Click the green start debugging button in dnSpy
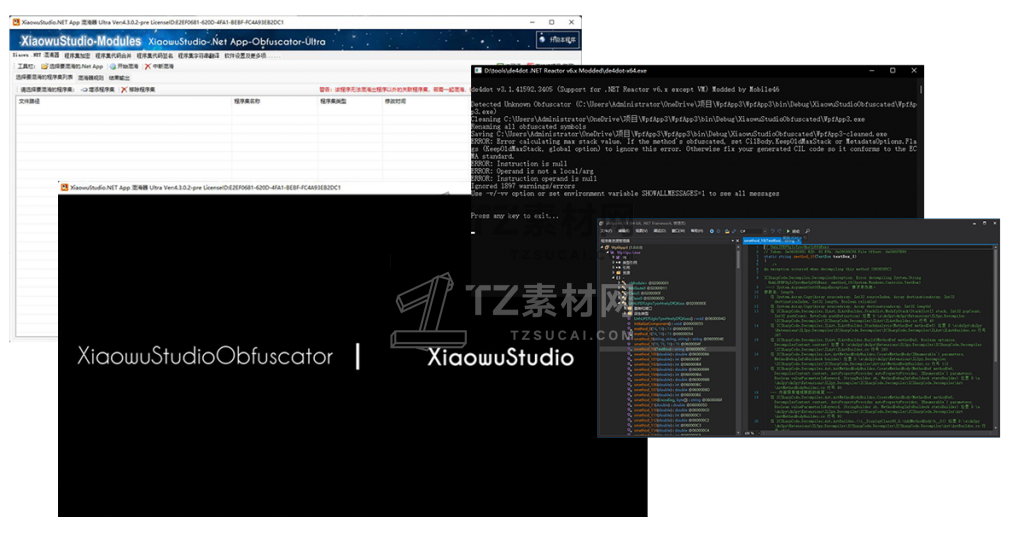 tap(788, 231)
